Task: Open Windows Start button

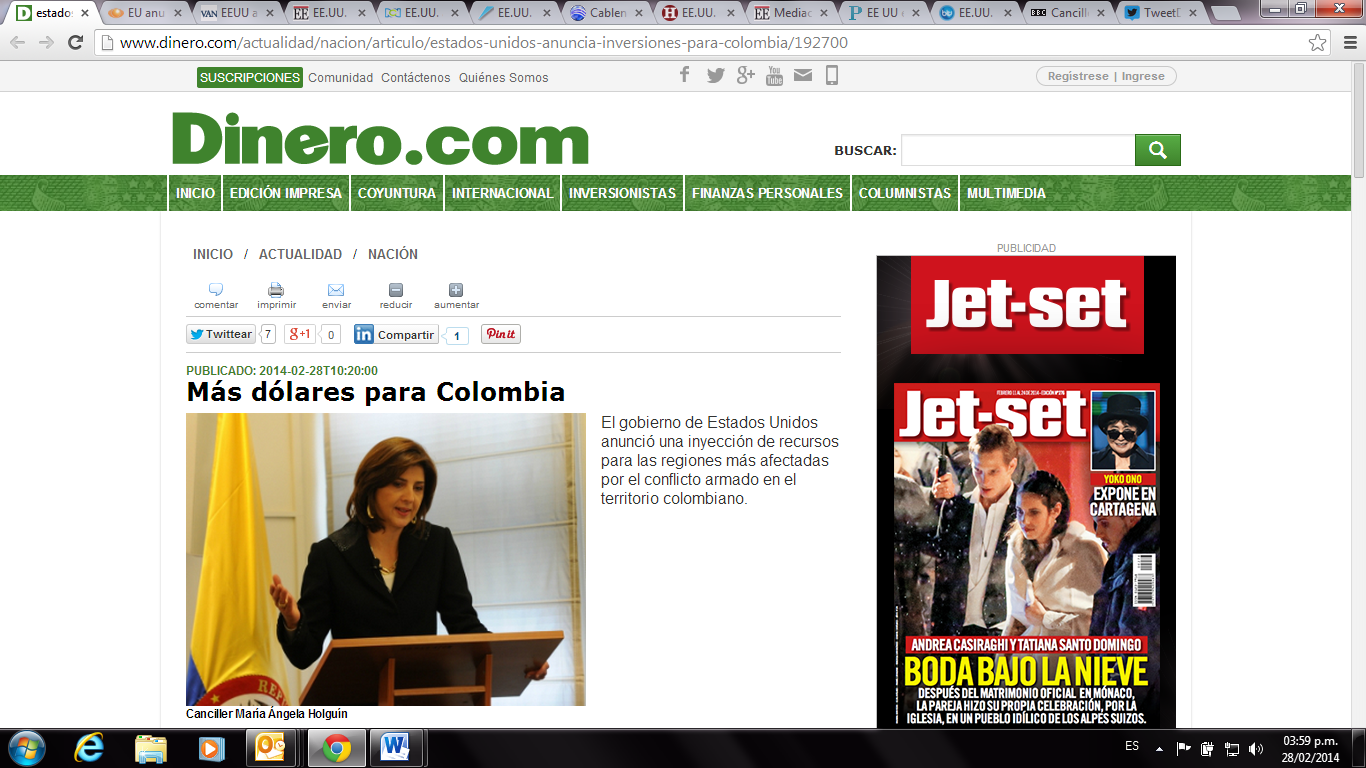Action: click(27, 748)
